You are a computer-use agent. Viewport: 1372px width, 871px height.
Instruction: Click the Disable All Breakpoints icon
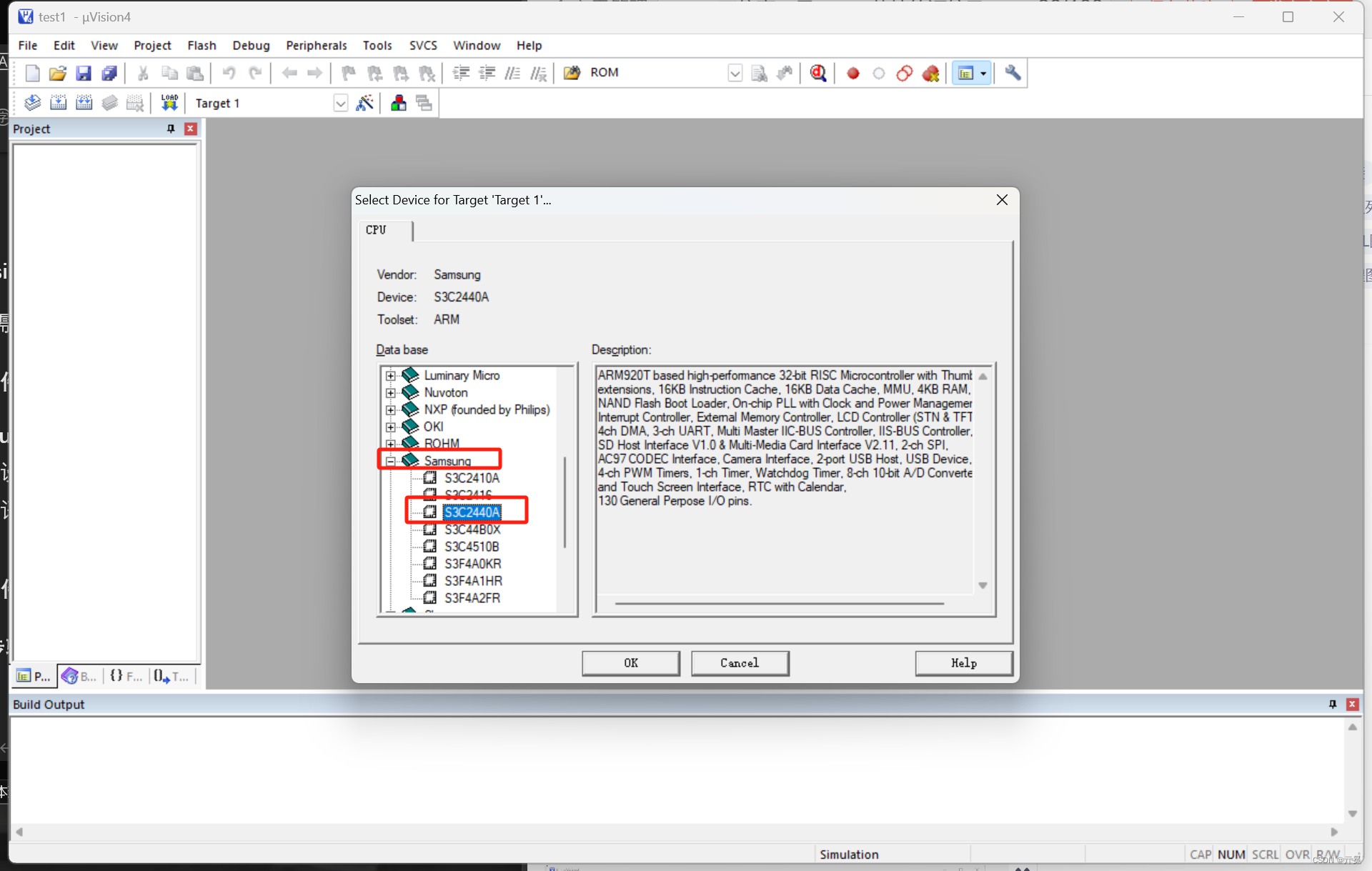click(x=904, y=73)
